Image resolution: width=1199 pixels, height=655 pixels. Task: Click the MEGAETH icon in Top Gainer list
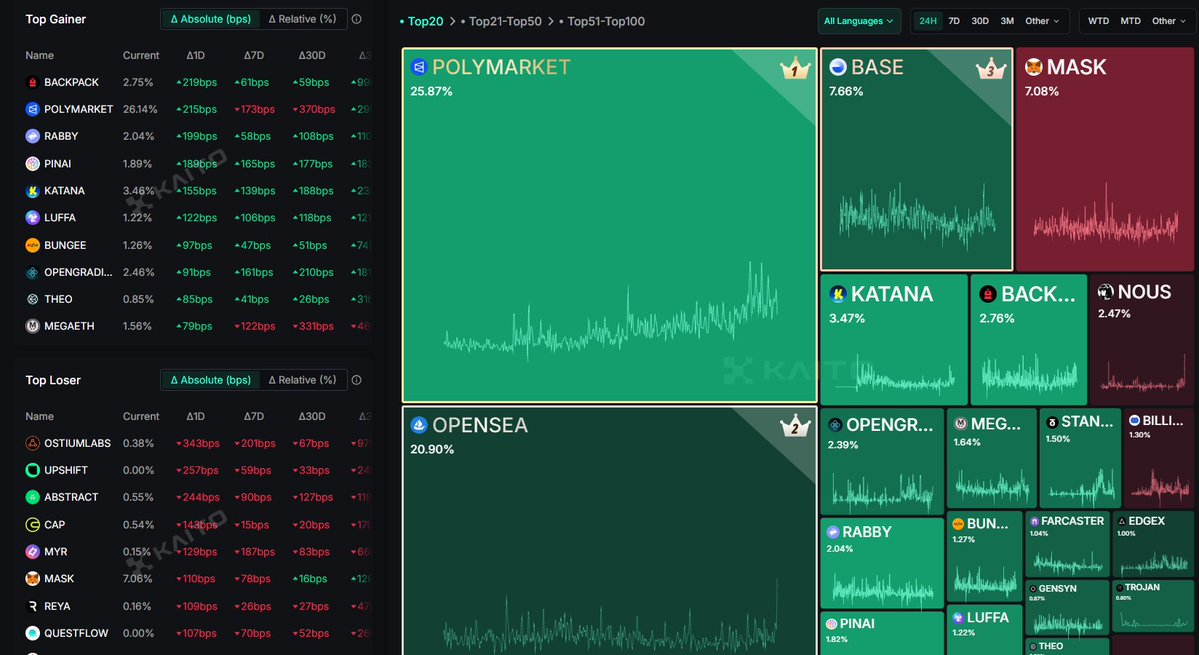point(32,326)
